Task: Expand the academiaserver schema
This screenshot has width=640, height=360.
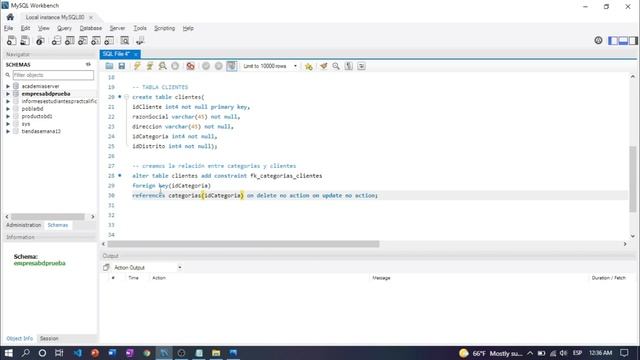Action: (8, 86)
